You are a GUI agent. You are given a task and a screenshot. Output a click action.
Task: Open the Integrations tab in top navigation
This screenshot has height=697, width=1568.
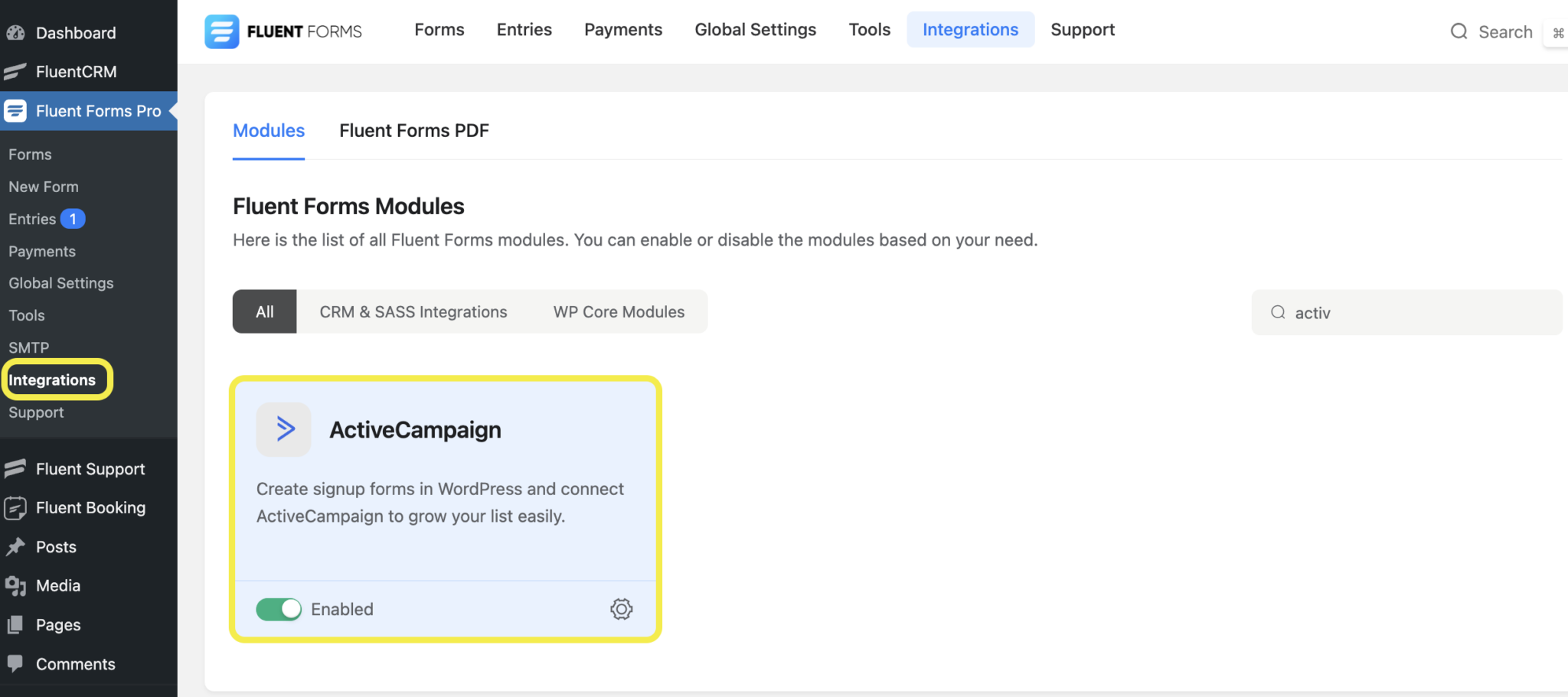point(970,29)
